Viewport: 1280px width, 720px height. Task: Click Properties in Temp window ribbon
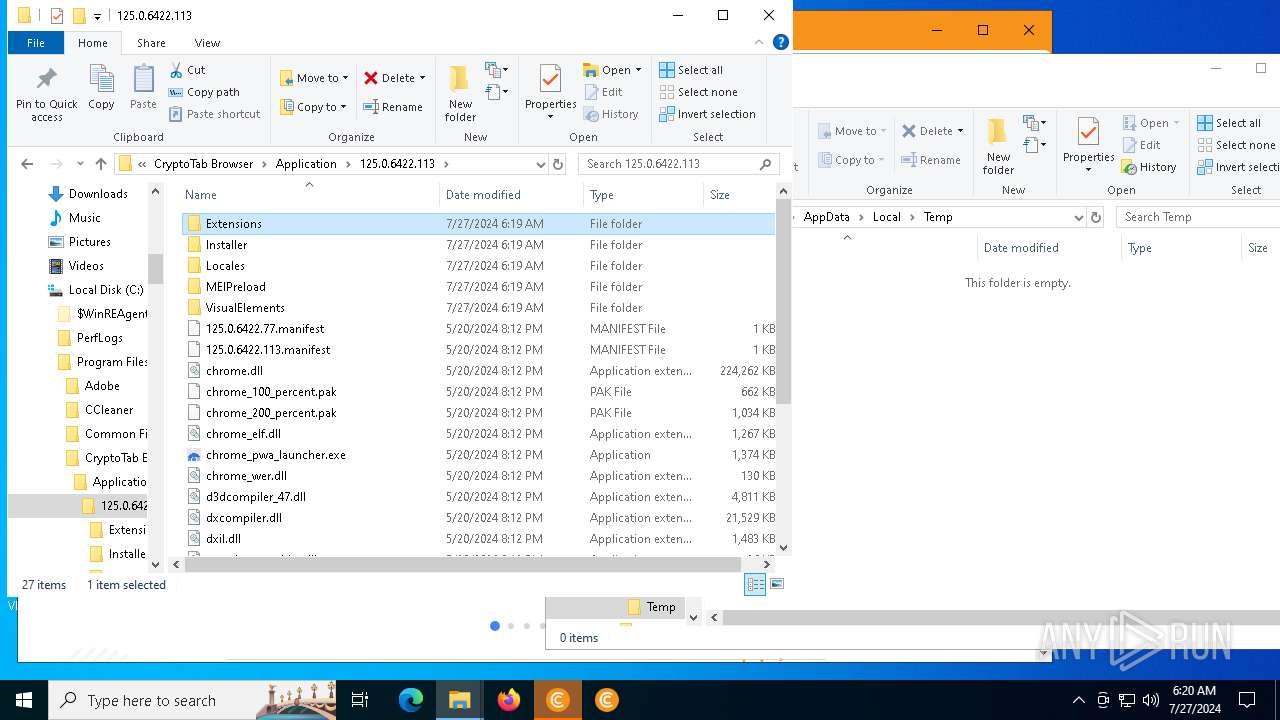tap(1089, 146)
